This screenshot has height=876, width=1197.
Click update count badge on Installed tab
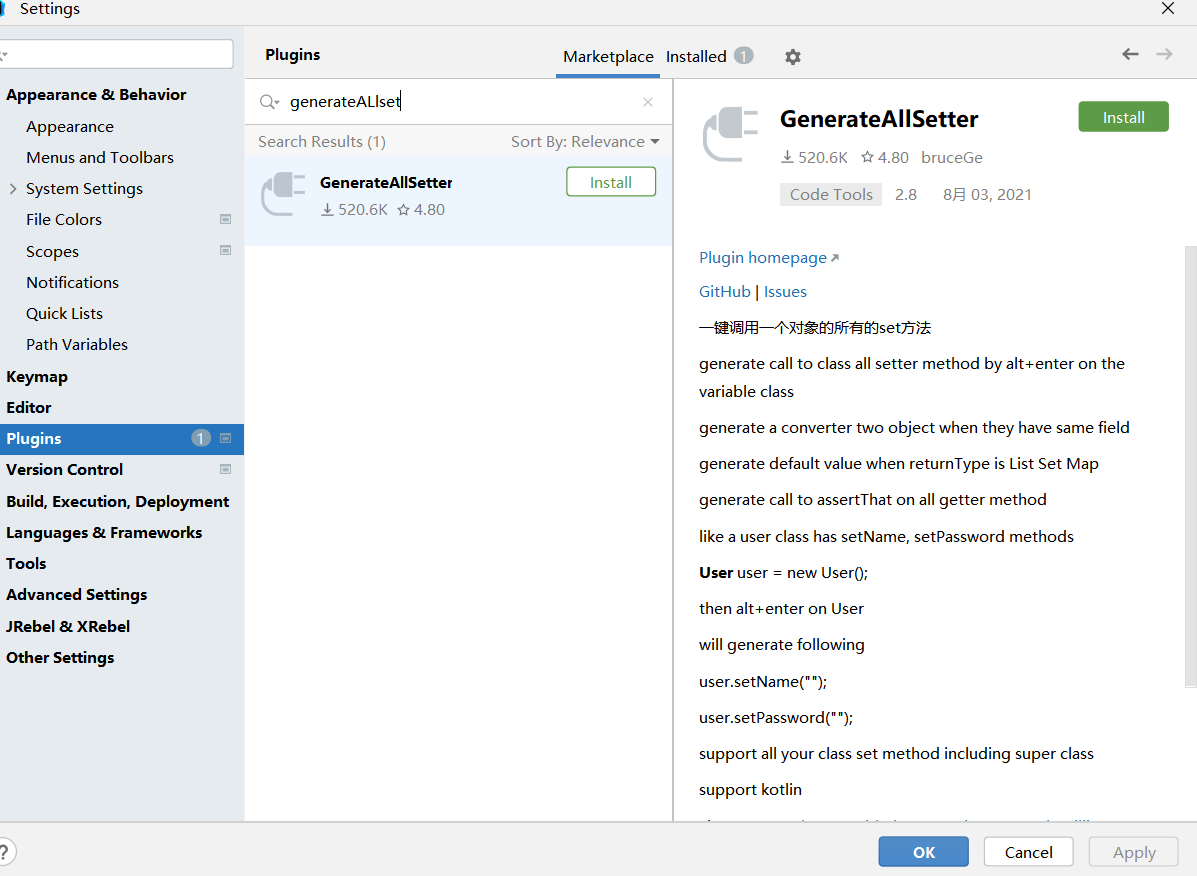point(744,56)
